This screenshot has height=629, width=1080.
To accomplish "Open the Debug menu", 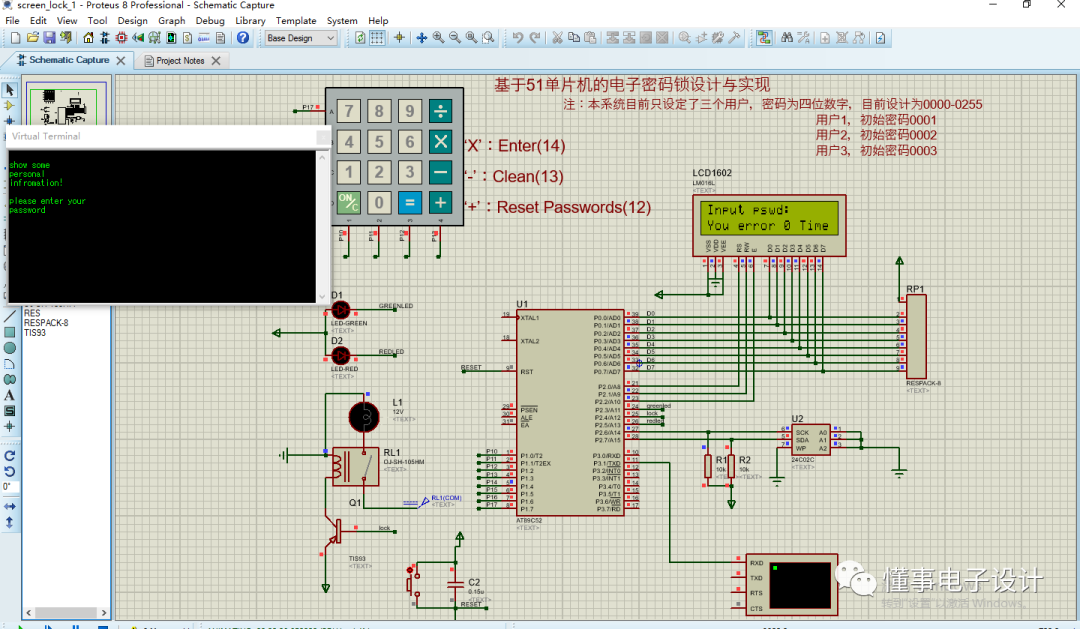I will (210, 20).
